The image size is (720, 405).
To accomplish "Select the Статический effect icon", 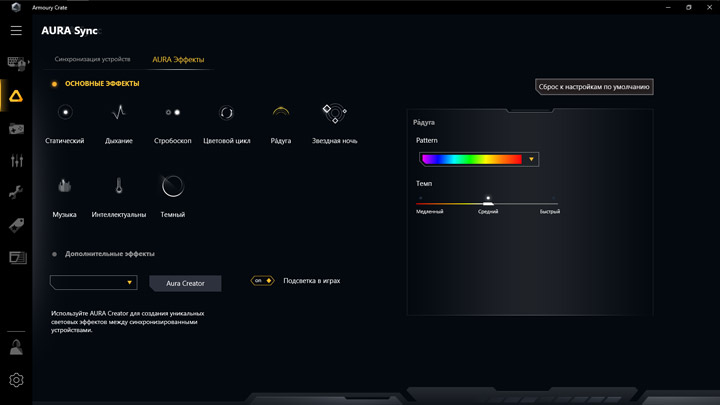I will 65,112.
